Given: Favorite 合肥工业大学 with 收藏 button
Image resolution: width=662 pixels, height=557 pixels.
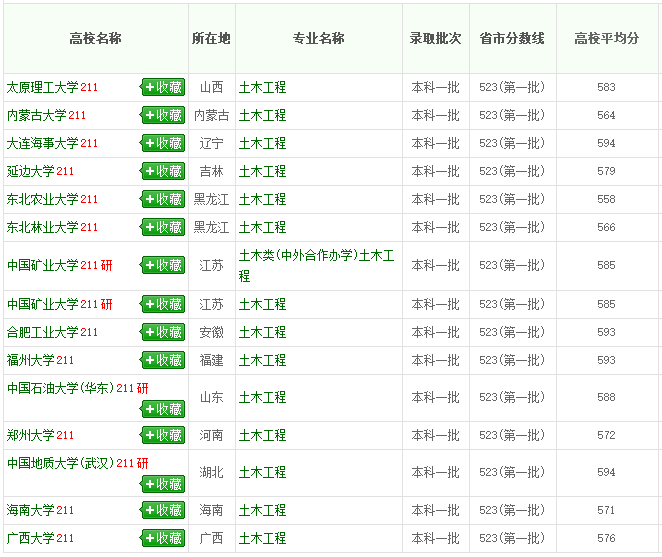Looking at the screenshot, I should tap(163, 332).
